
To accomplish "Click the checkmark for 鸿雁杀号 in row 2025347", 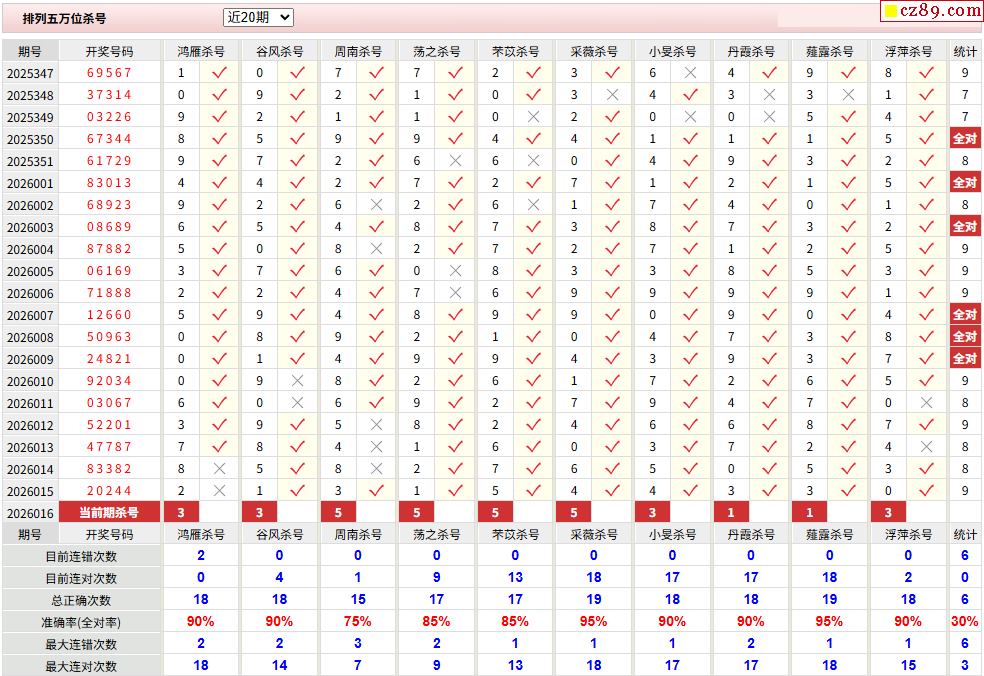I will 219,73.
